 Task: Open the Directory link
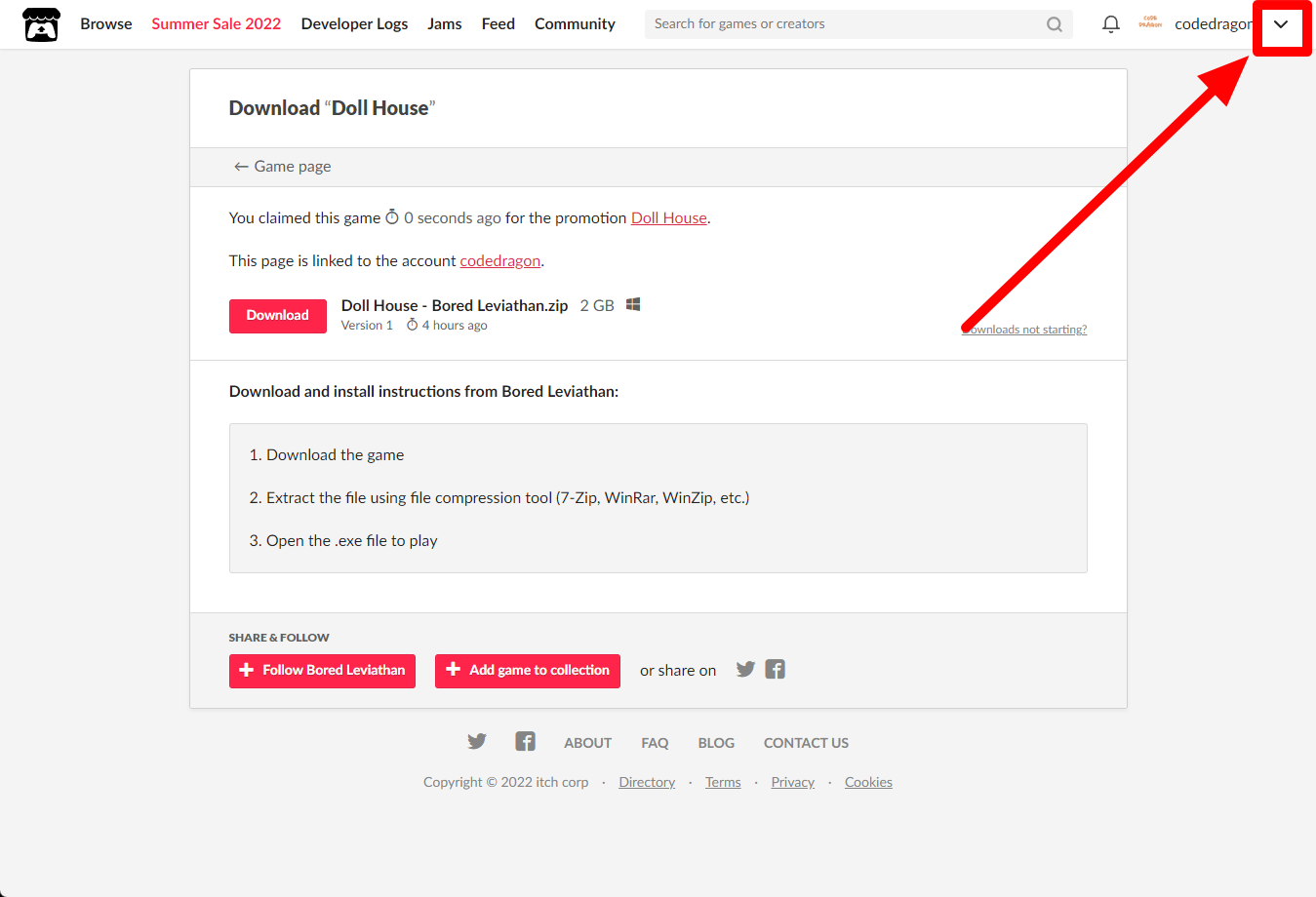point(647,782)
